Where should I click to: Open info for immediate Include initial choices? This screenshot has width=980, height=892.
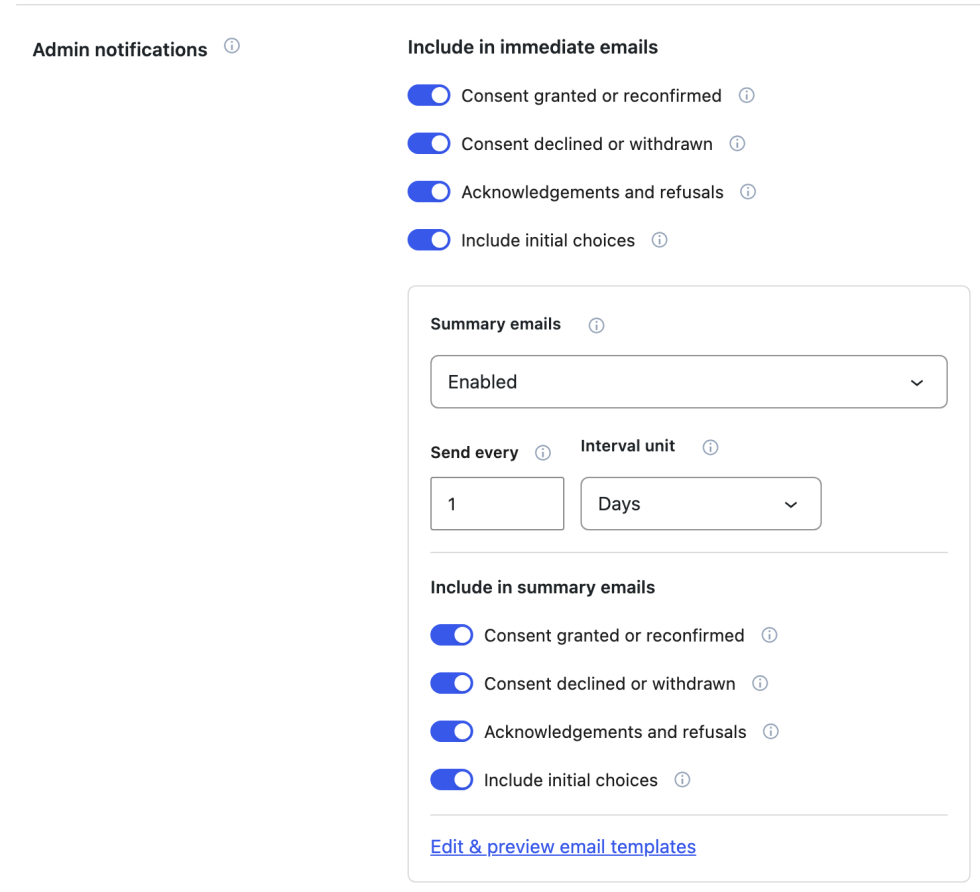click(659, 239)
